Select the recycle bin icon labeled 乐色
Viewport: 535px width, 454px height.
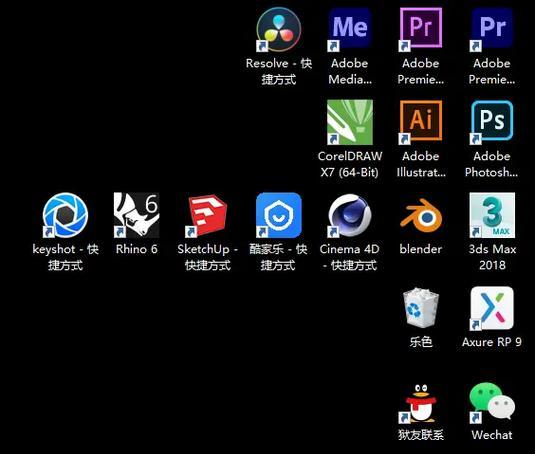coord(421,308)
